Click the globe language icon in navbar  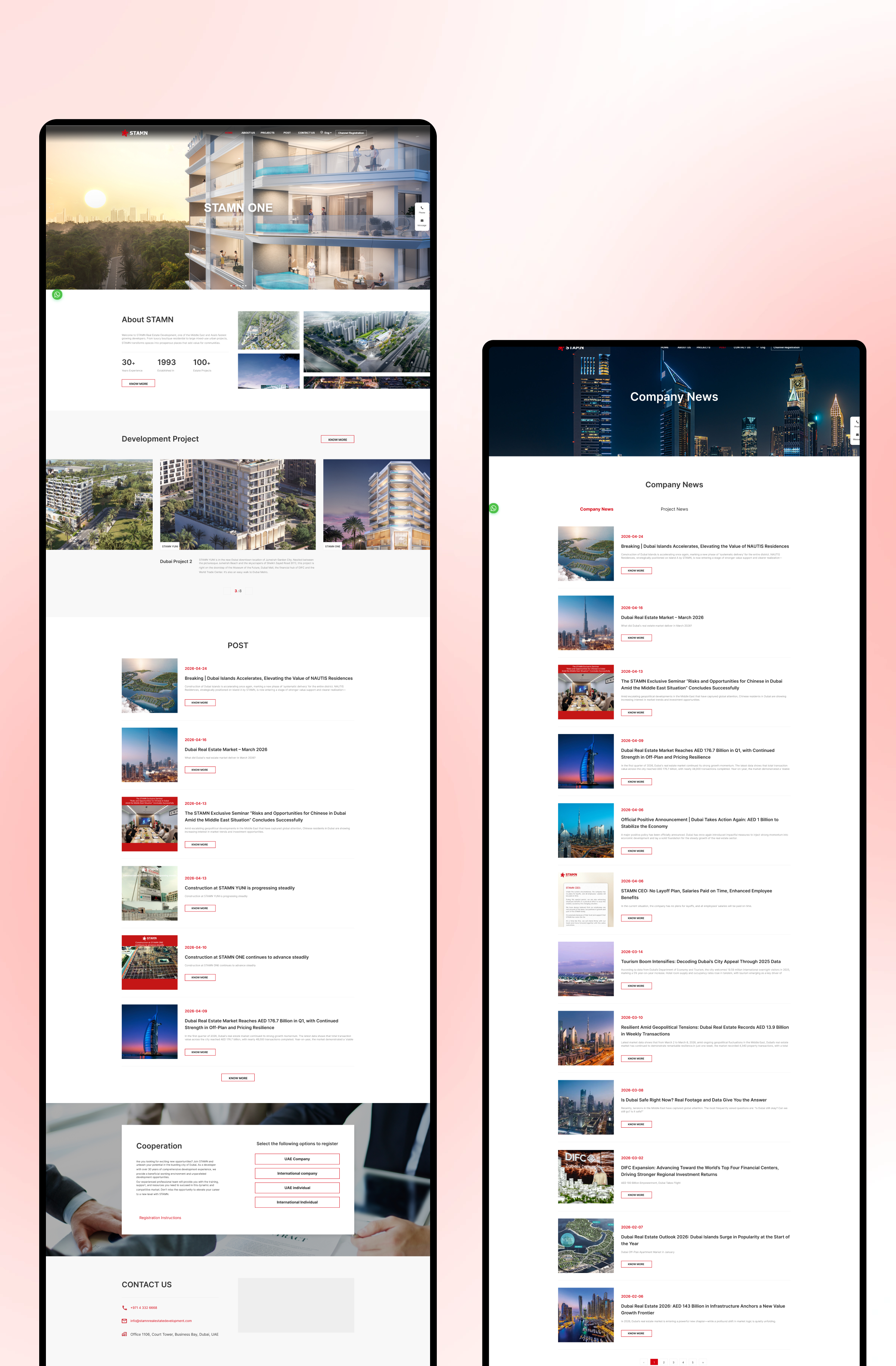pos(321,133)
